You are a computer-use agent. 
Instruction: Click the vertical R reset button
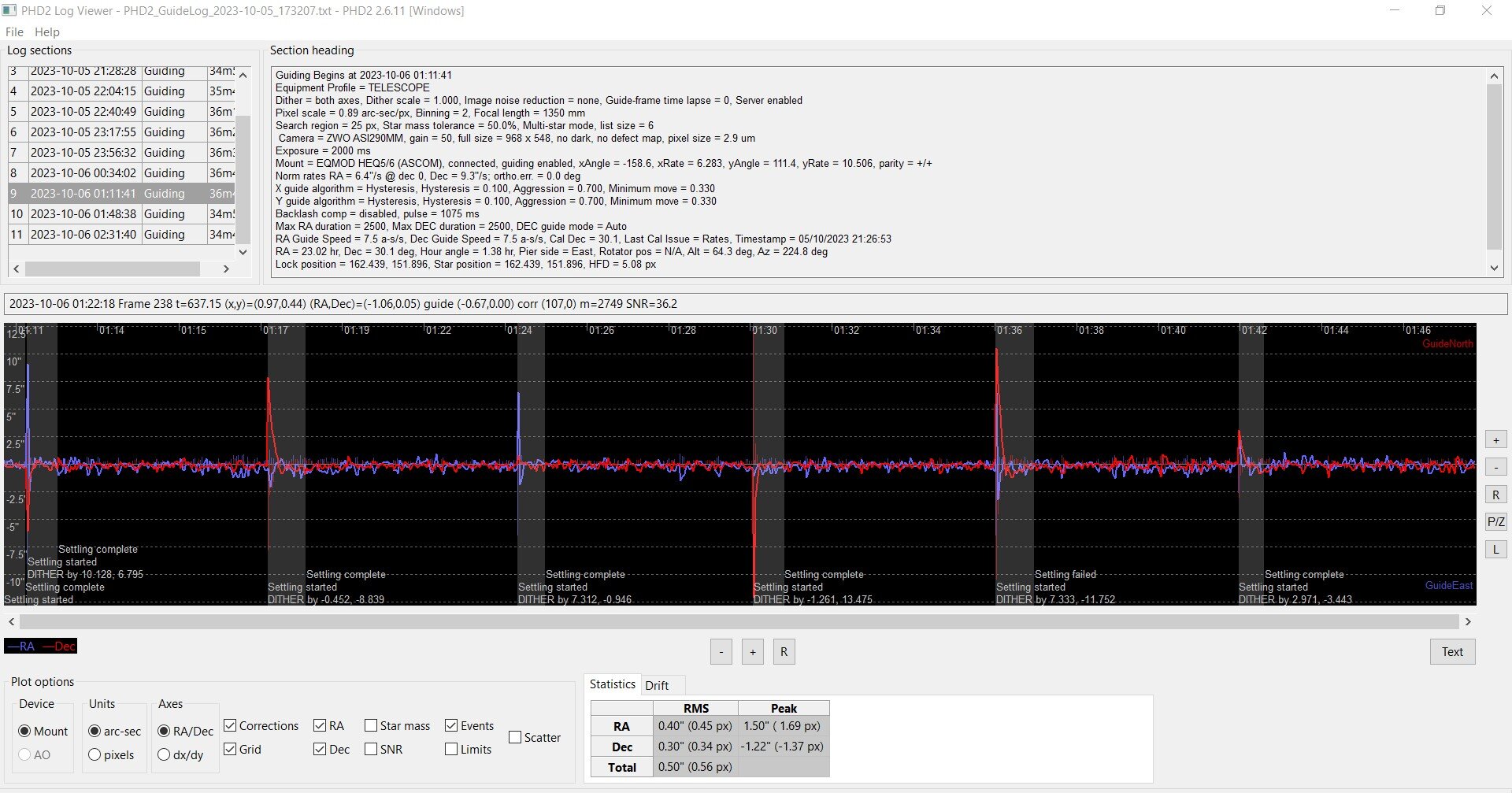[1495, 495]
